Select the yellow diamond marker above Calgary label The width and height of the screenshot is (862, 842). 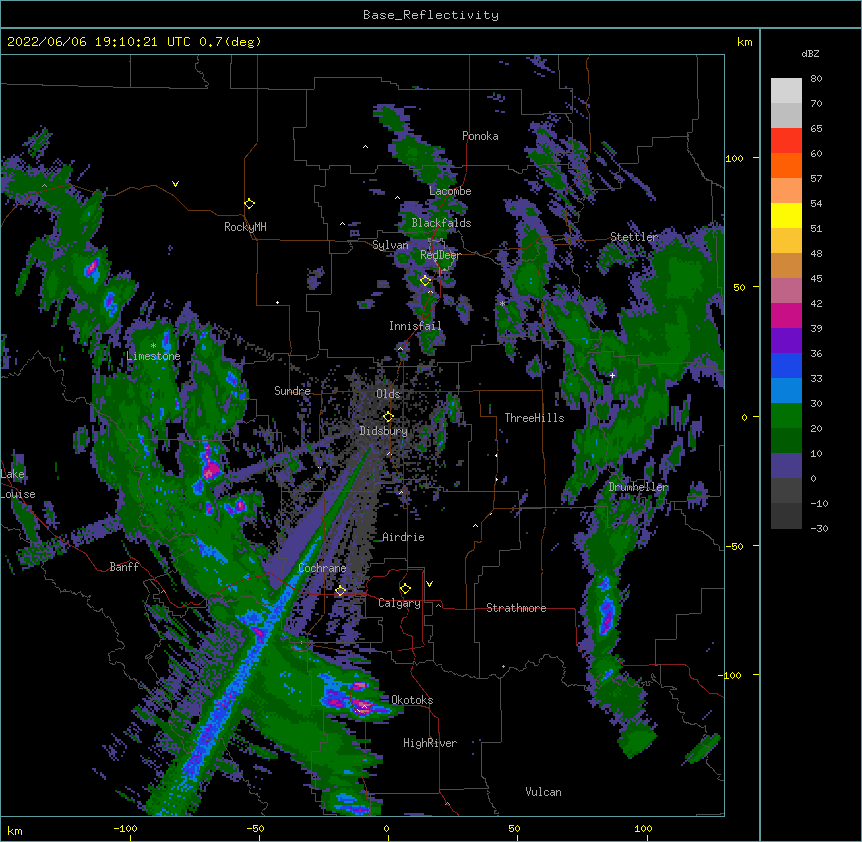[x=406, y=589]
